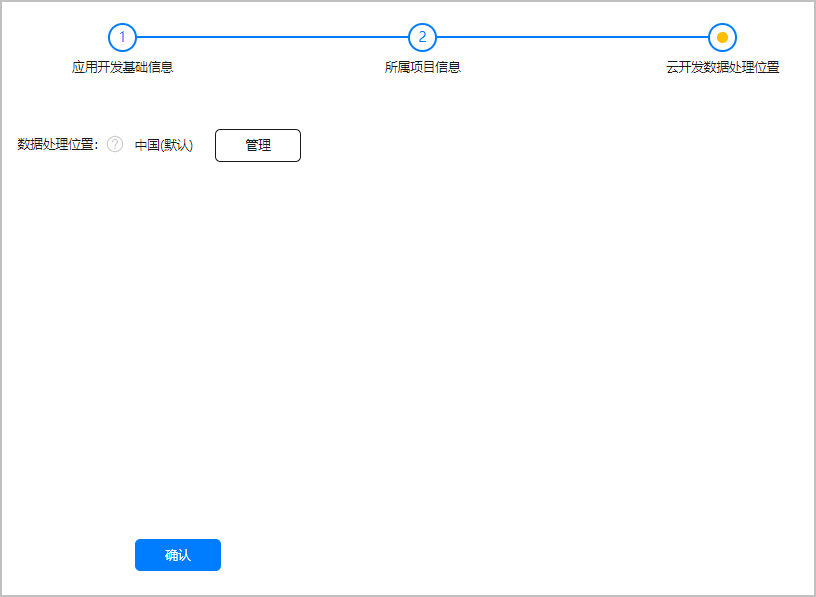Select the numeral 1 in the stepper
816x597 pixels.
point(122,37)
